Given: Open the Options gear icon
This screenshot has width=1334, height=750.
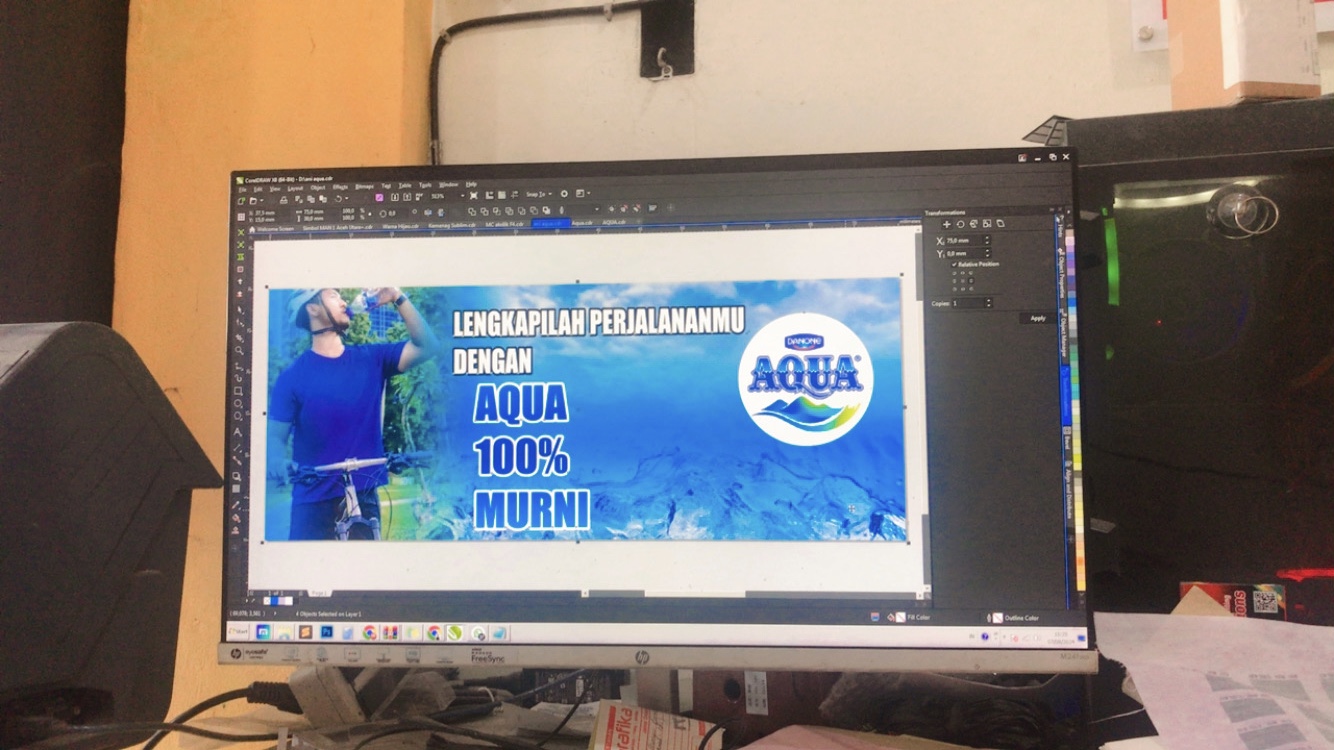Looking at the screenshot, I should [x=564, y=193].
